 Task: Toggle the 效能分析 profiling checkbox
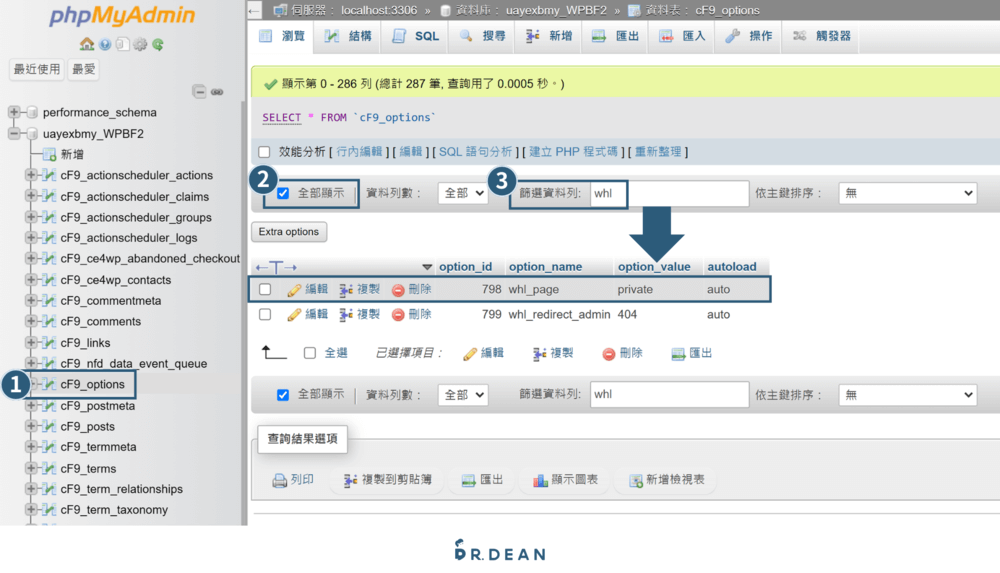264,152
